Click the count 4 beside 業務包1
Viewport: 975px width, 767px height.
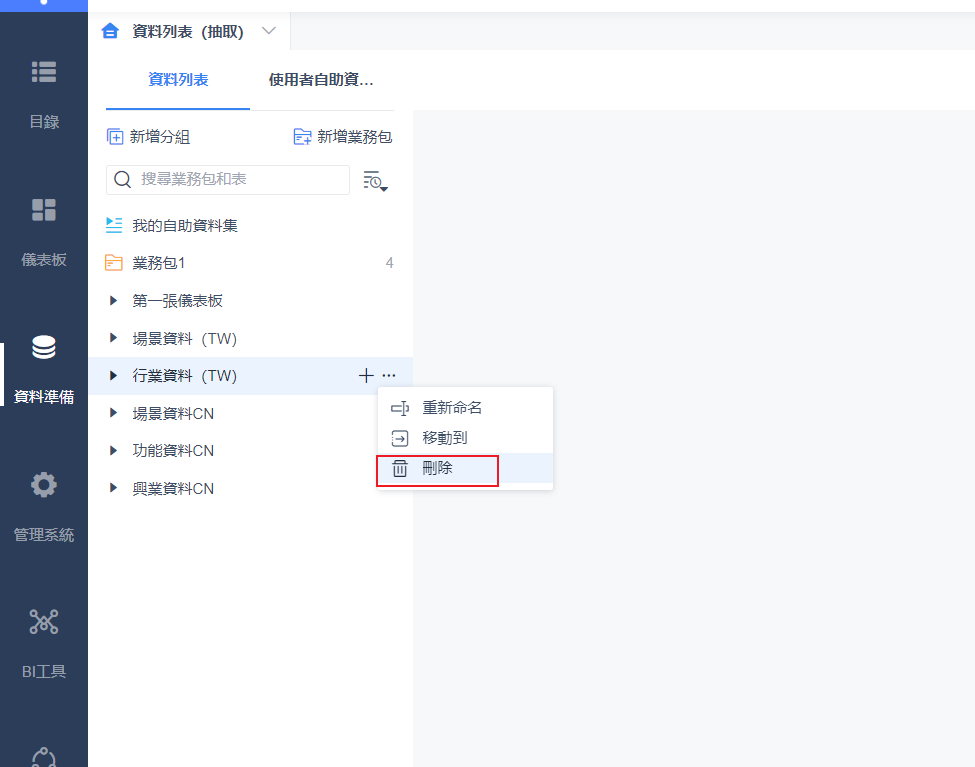click(389, 263)
